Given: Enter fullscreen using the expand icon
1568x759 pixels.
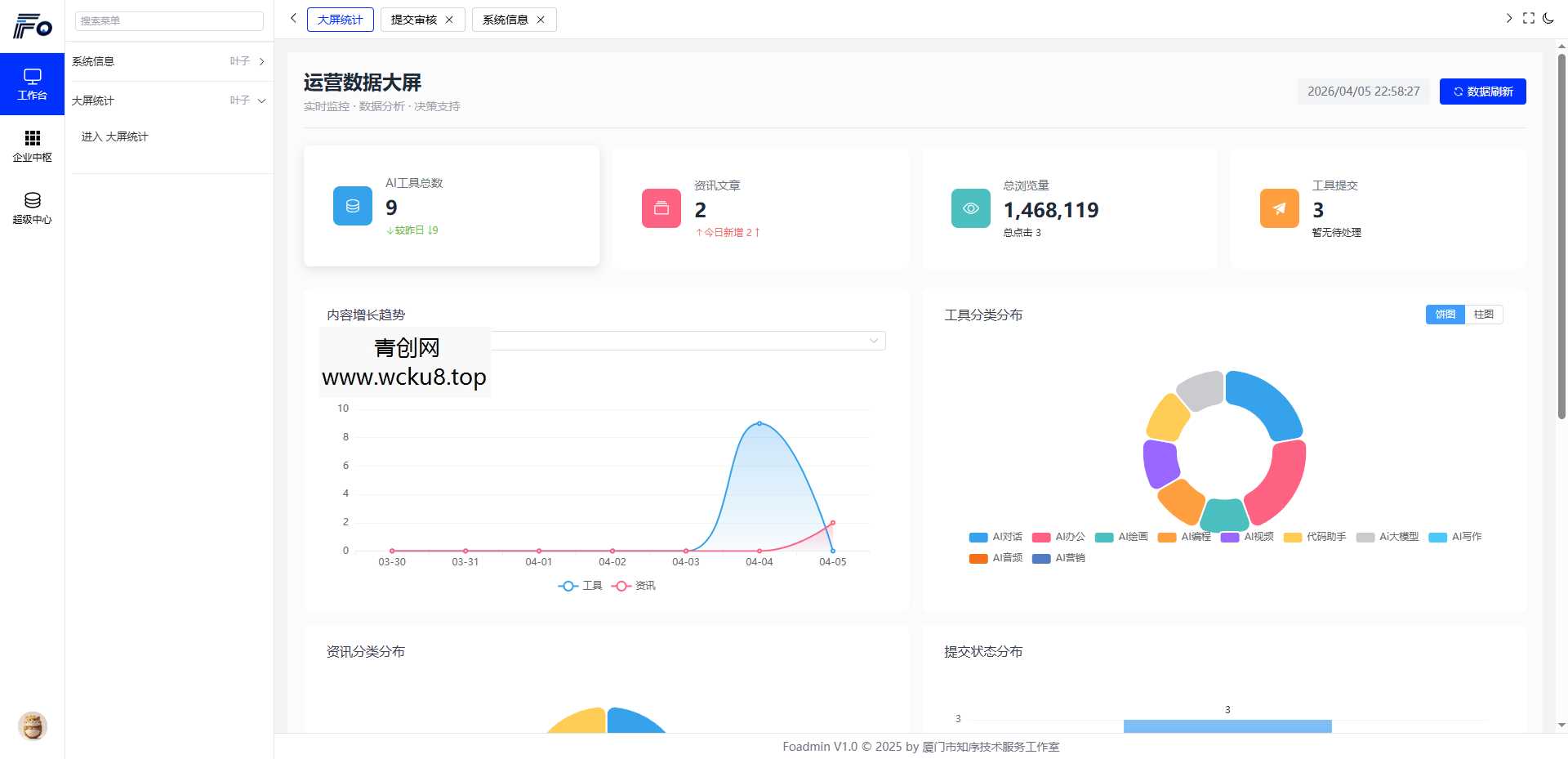Looking at the screenshot, I should pyautogui.click(x=1529, y=17).
